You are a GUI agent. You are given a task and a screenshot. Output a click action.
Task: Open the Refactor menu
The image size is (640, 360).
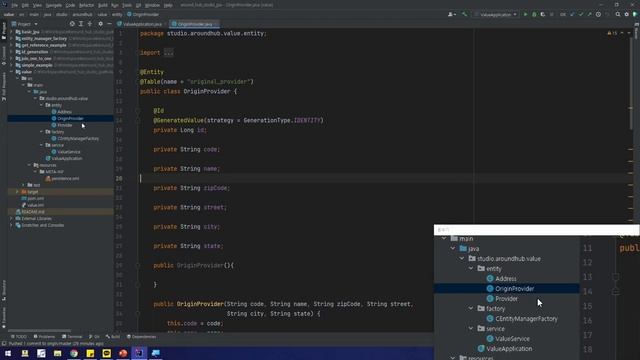pos(86,5)
